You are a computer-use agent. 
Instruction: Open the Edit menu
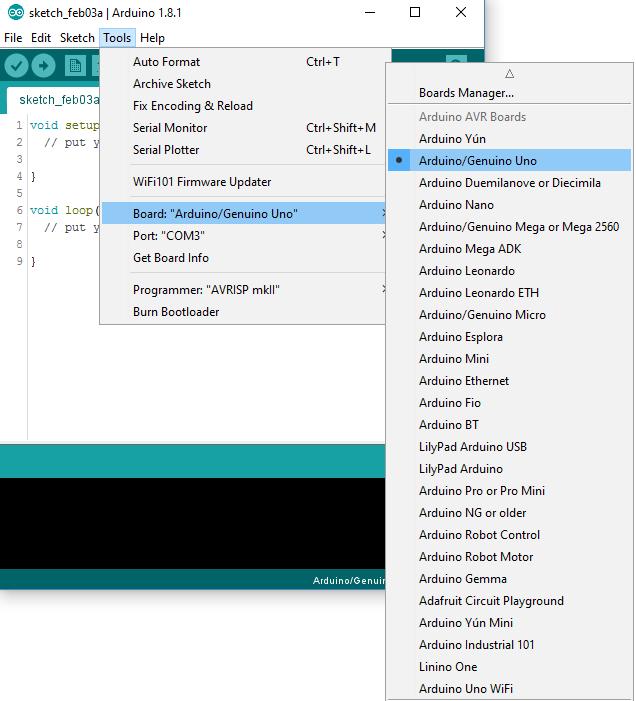click(41, 38)
